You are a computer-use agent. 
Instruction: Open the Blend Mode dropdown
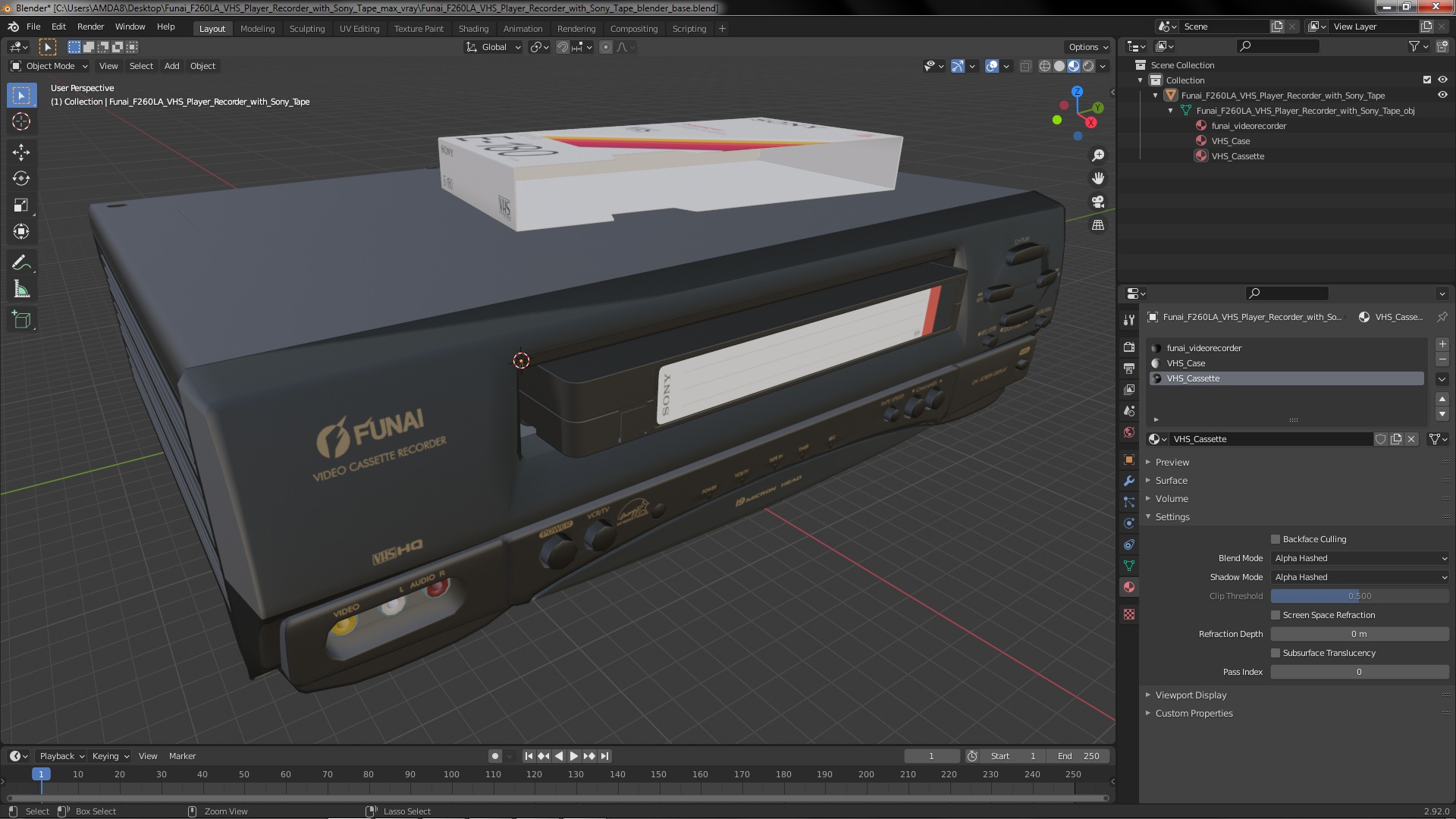point(1360,558)
